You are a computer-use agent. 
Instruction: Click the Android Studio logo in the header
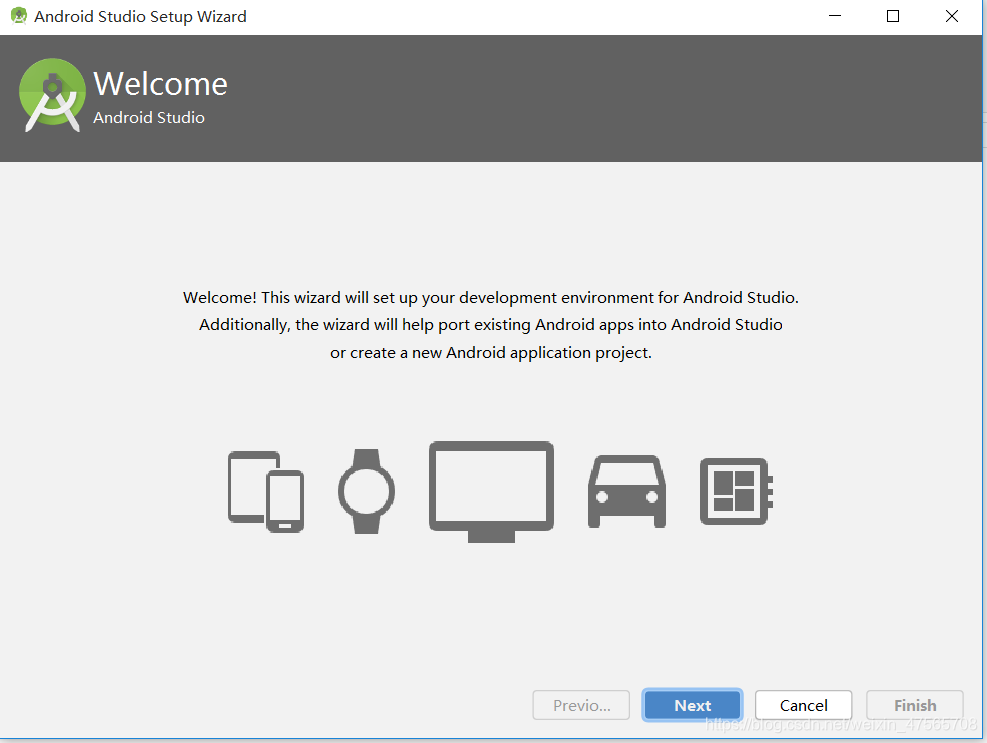point(52,95)
